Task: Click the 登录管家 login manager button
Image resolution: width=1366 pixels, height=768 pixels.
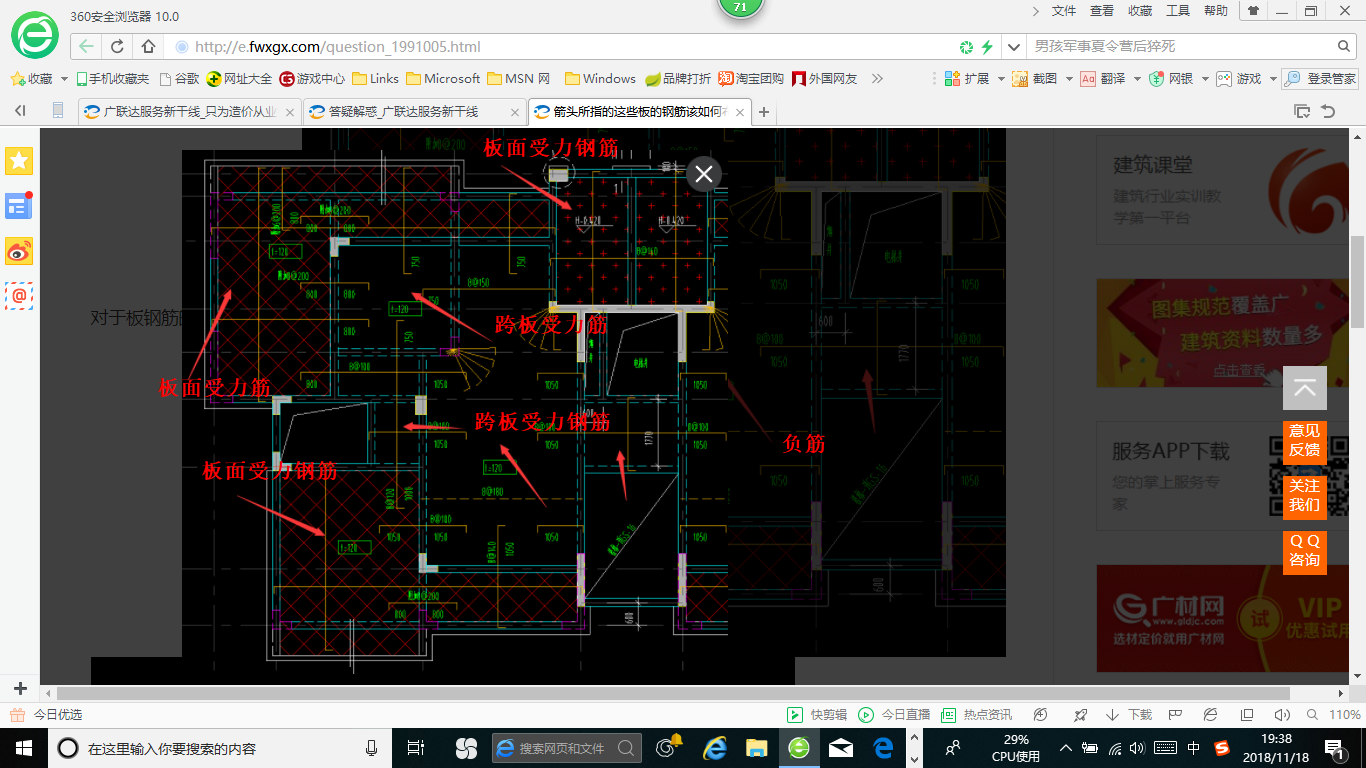Action: (1321, 78)
